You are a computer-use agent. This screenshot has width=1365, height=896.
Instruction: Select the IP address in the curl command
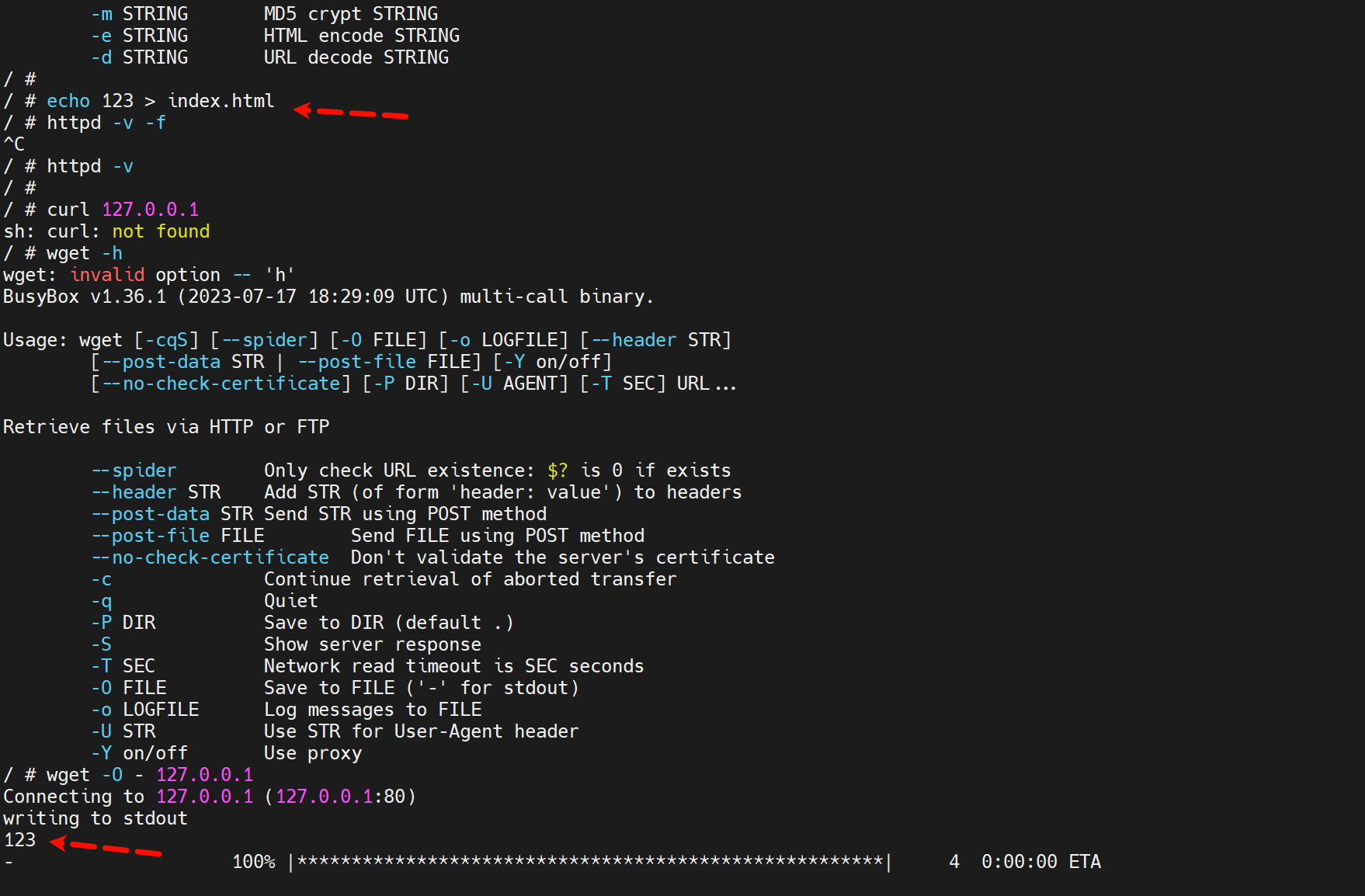(x=150, y=210)
